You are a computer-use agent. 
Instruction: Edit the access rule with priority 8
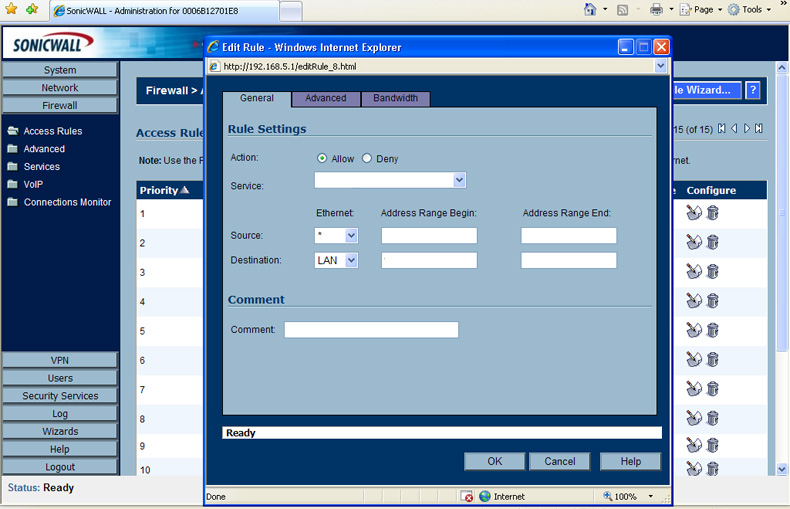pyautogui.click(x=694, y=418)
